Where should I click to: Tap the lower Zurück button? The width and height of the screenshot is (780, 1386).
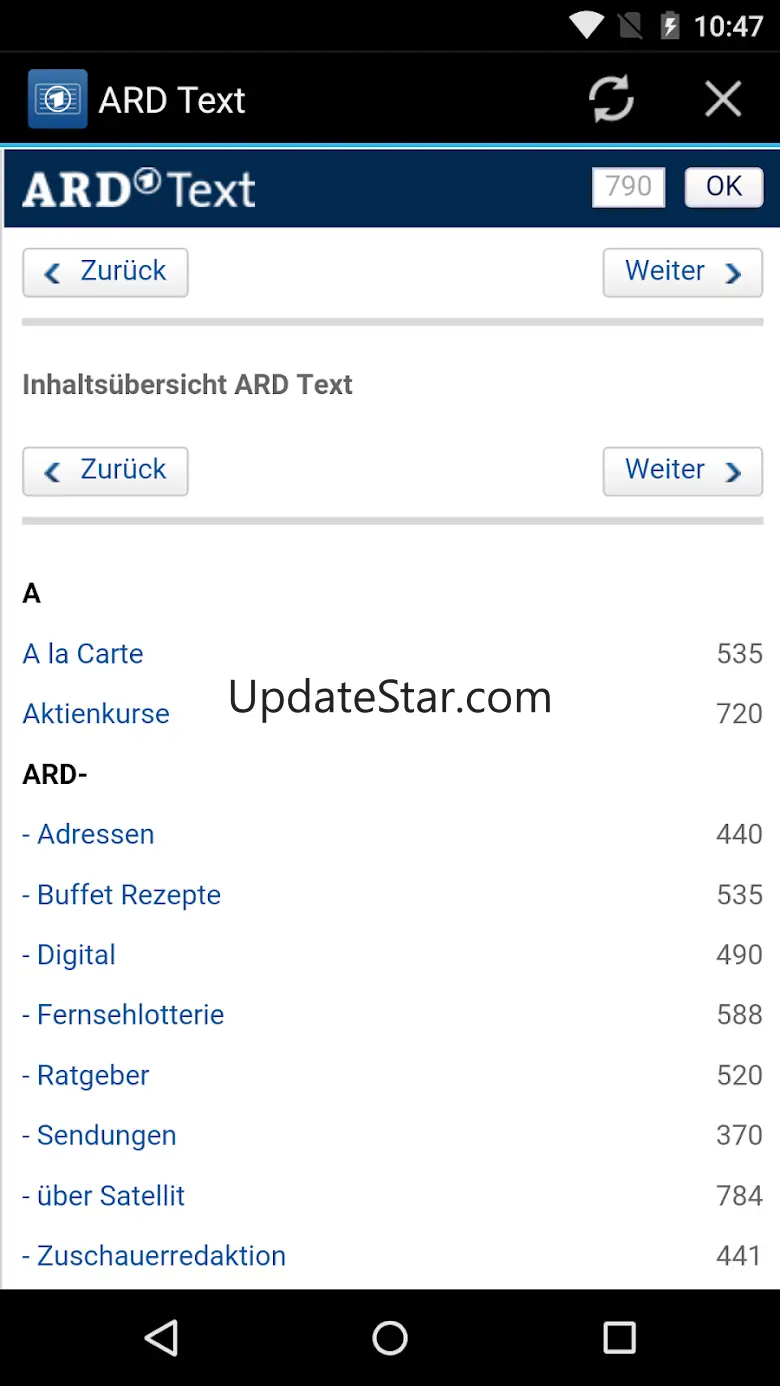click(105, 471)
